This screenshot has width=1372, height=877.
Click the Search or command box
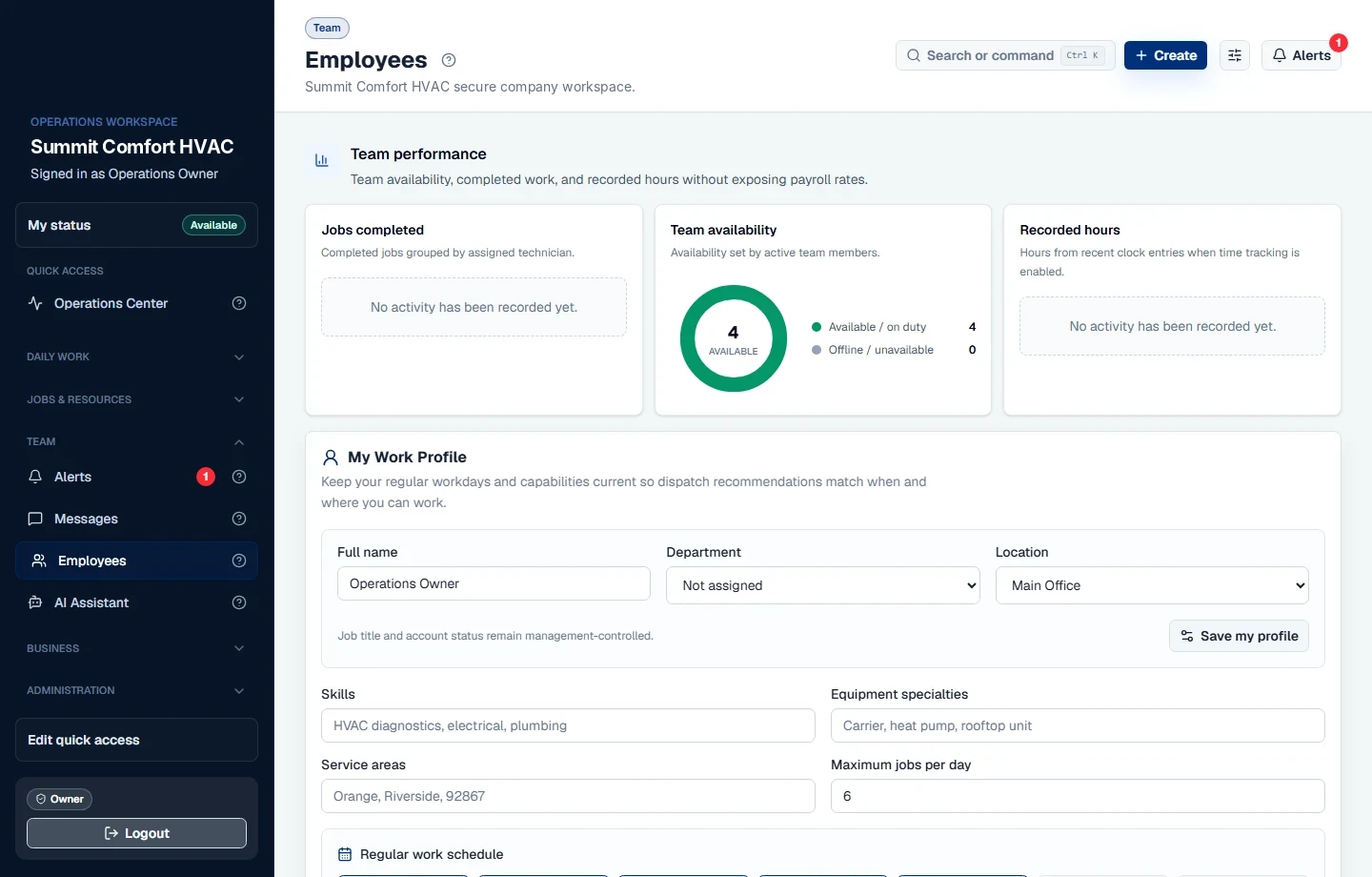pyautogui.click(x=1005, y=55)
